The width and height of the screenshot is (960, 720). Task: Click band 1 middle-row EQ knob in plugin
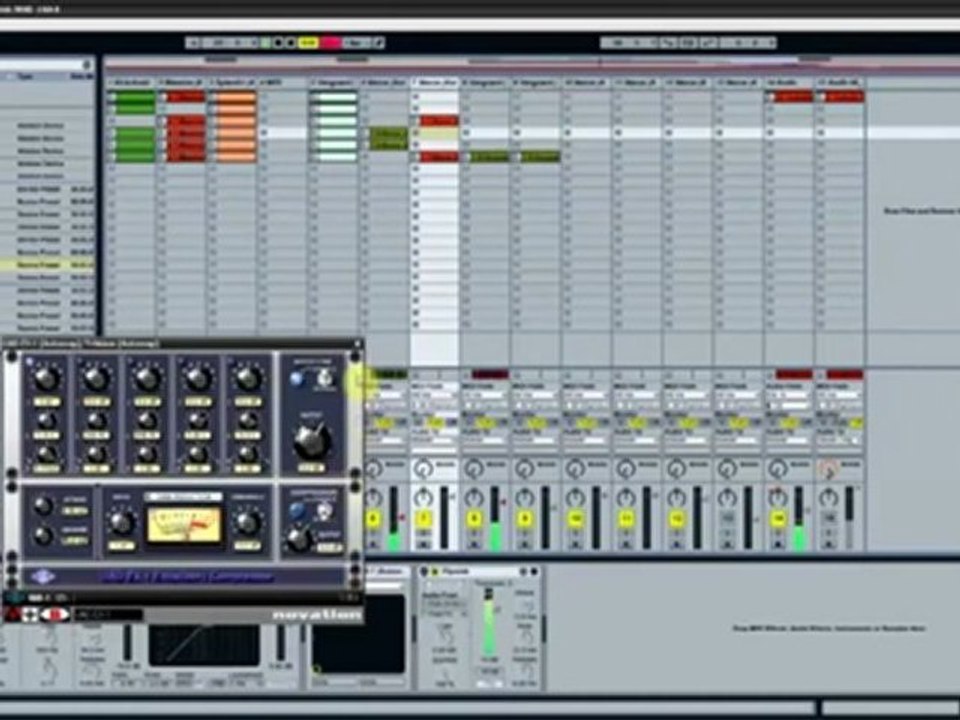click(47, 421)
